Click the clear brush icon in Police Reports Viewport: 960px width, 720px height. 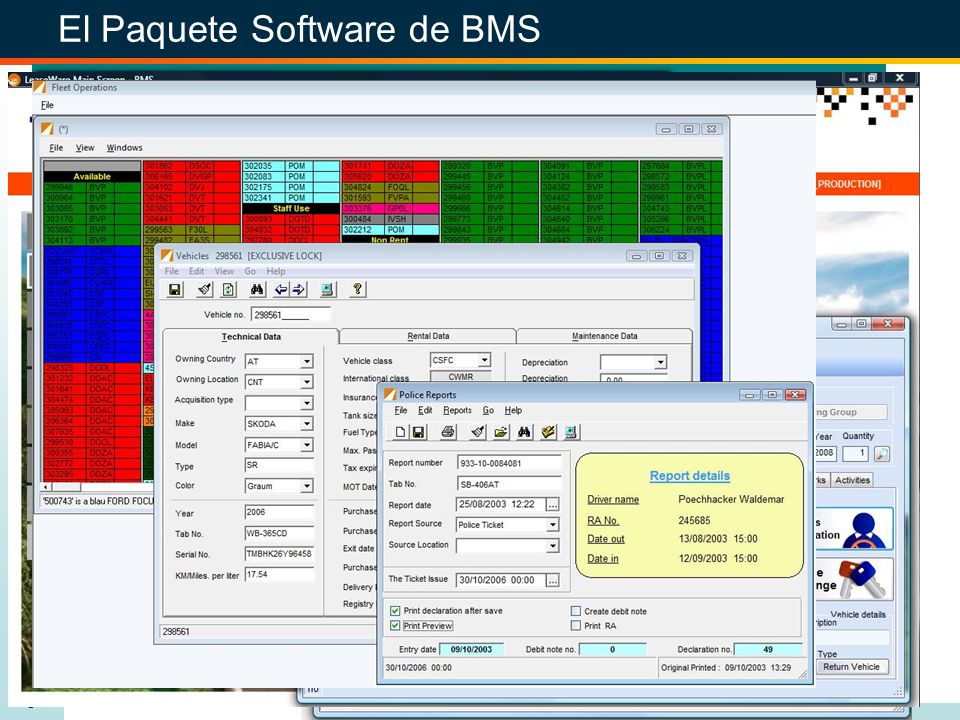478,432
